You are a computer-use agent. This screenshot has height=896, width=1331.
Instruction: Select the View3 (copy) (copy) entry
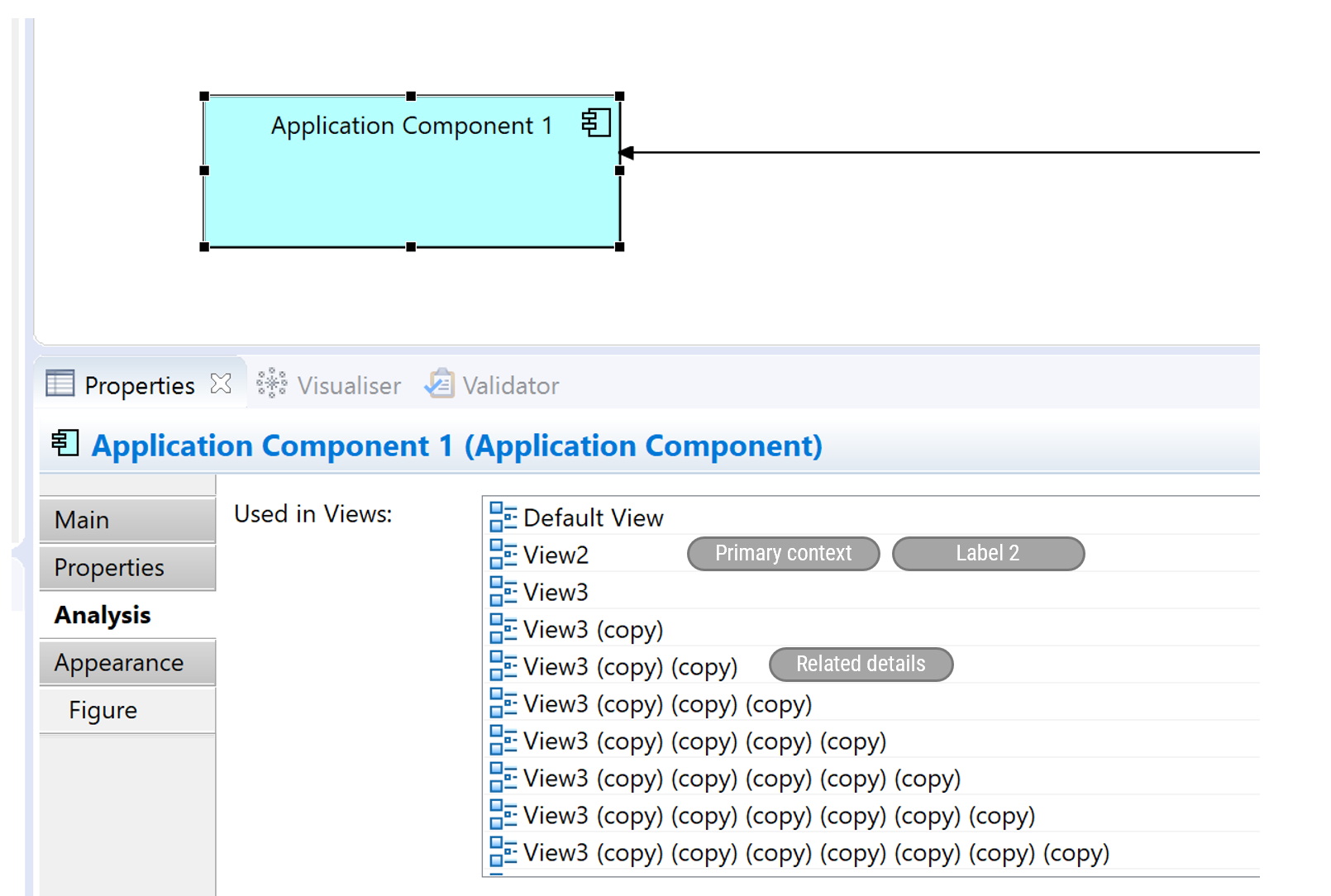tap(630, 666)
